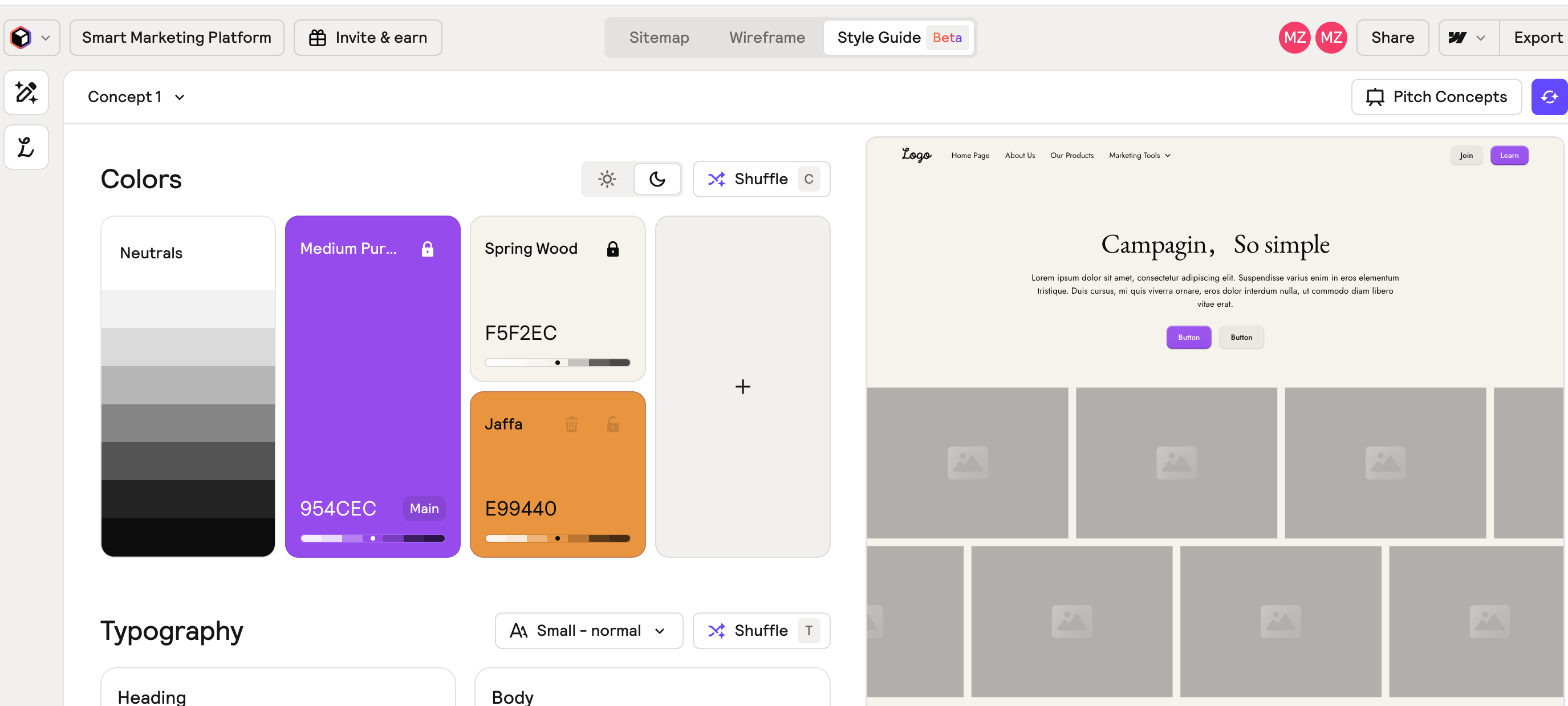1568x706 pixels.
Task: Click the Medium Purple shade slider
Action: click(x=372, y=538)
